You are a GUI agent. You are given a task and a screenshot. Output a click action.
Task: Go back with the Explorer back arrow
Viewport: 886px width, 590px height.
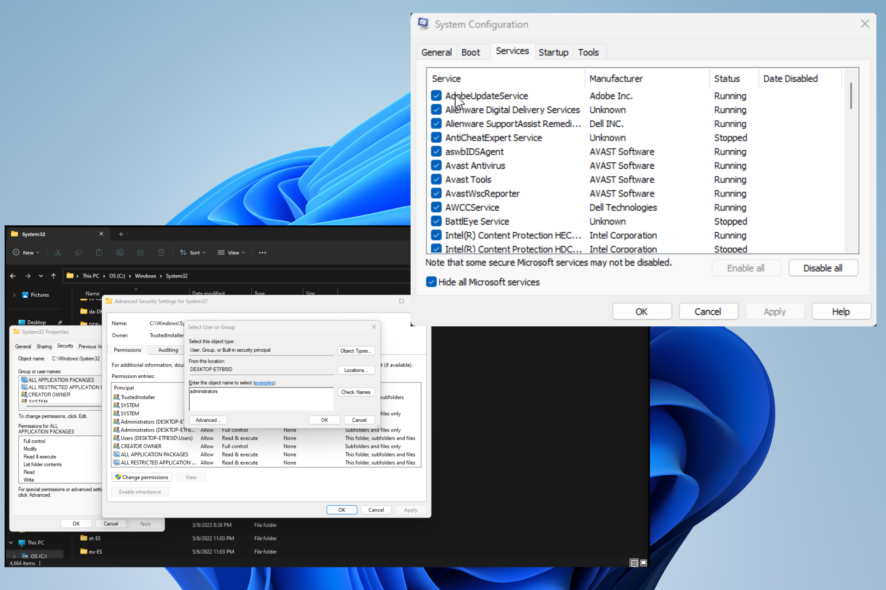(x=13, y=276)
